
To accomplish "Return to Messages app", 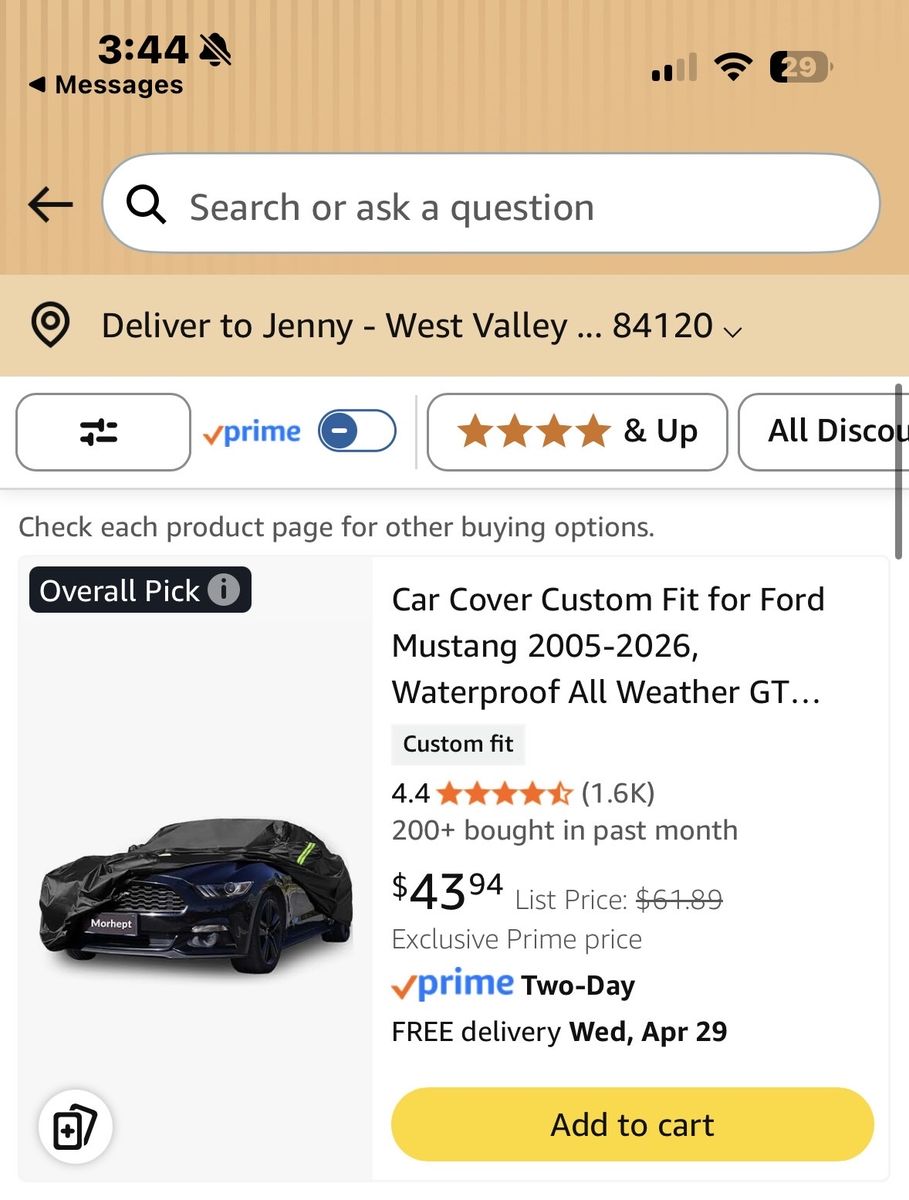I will [106, 86].
